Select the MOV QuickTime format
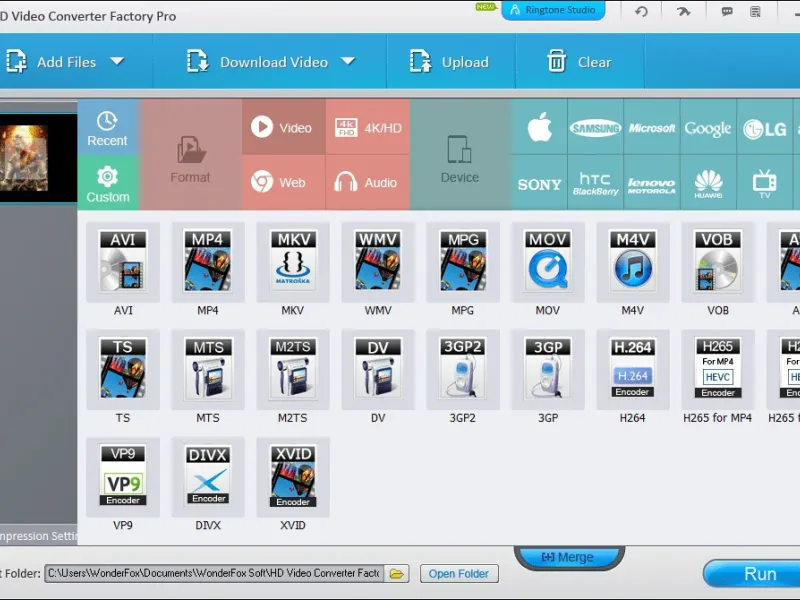Image resolution: width=800 pixels, height=600 pixels. [x=548, y=262]
